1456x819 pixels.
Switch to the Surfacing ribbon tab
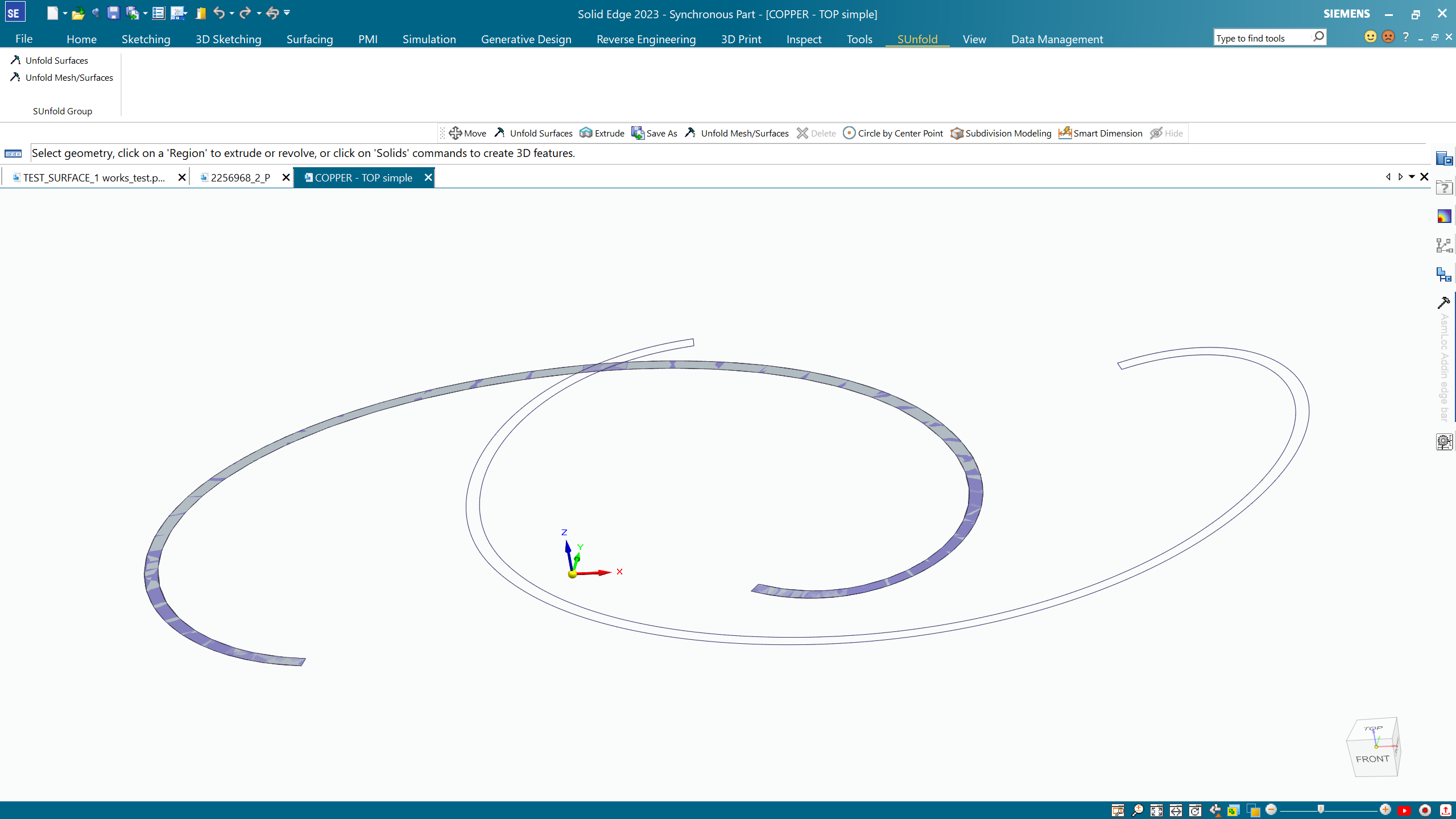pos(309,39)
